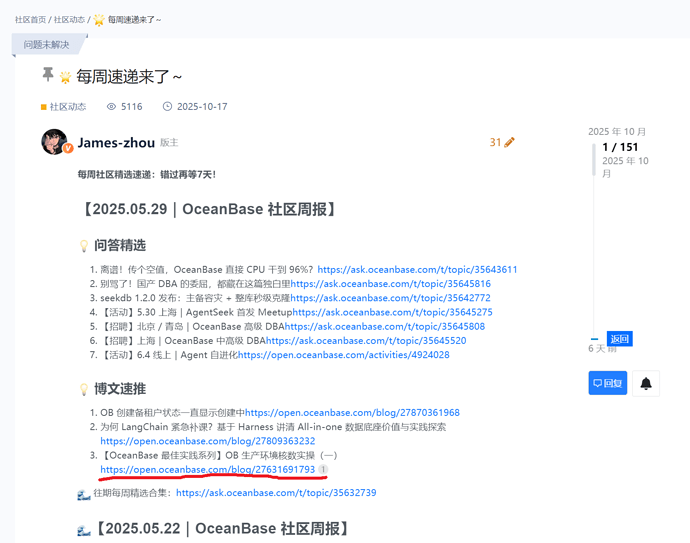Click the 2025.05.29 OceanBase 社区周报 heading
Viewport: 690px width, 543px height.
210,209
